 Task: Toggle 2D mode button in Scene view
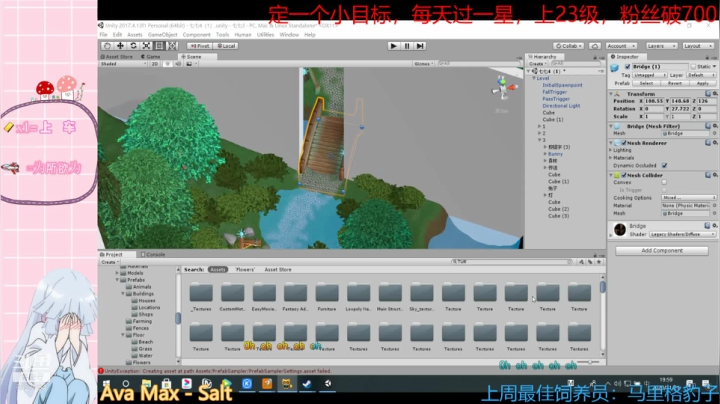point(155,64)
